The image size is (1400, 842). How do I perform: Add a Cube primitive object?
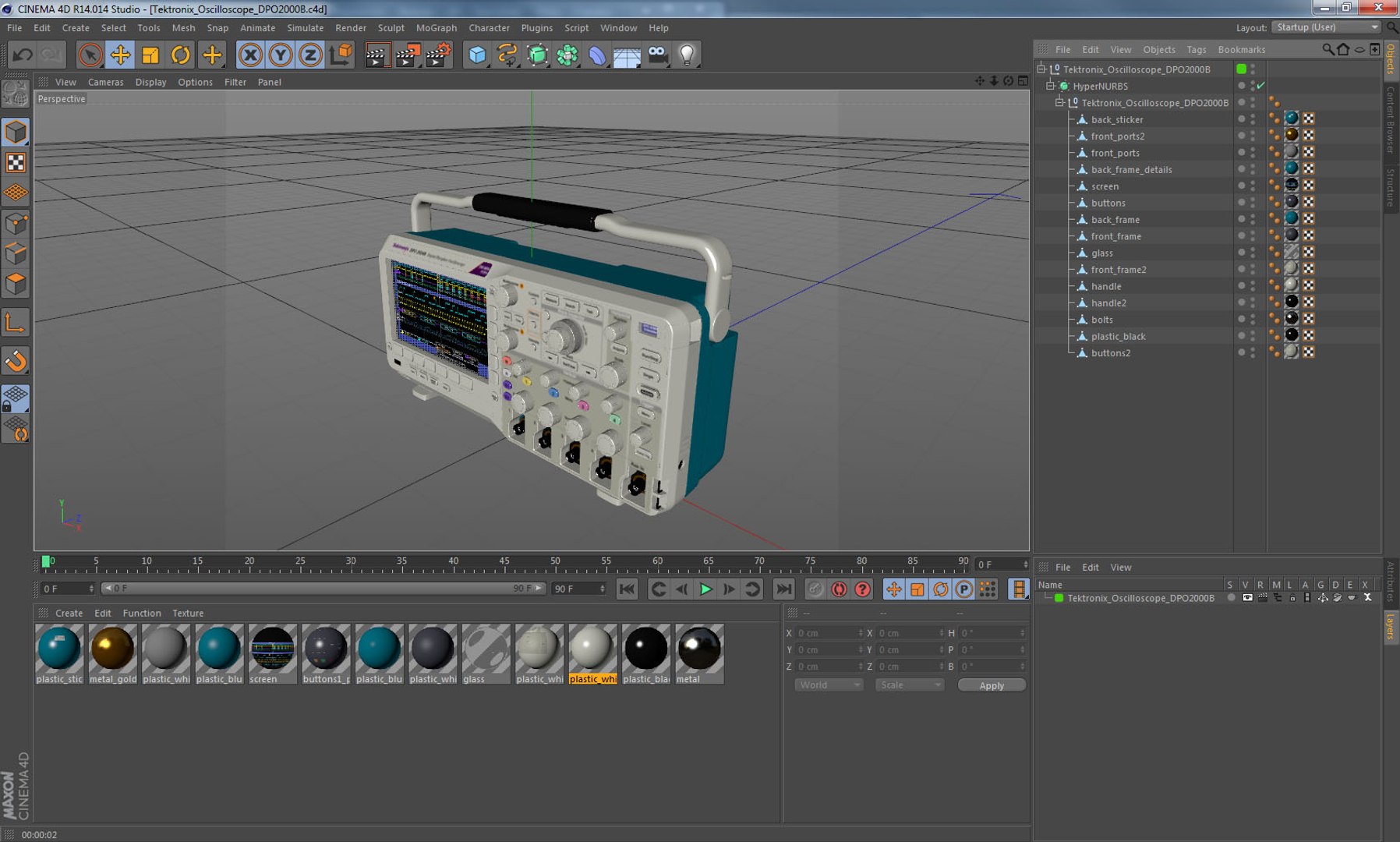click(x=477, y=55)
